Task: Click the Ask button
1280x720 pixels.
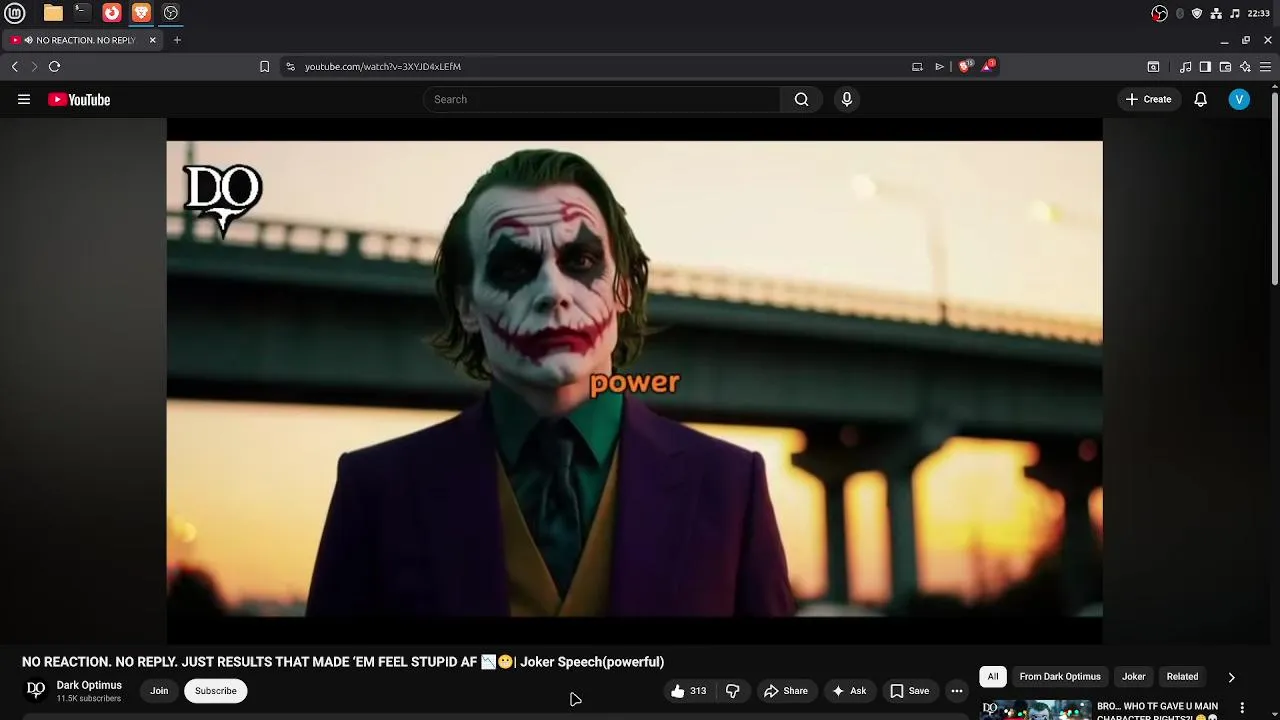Action: pos(849,691)
